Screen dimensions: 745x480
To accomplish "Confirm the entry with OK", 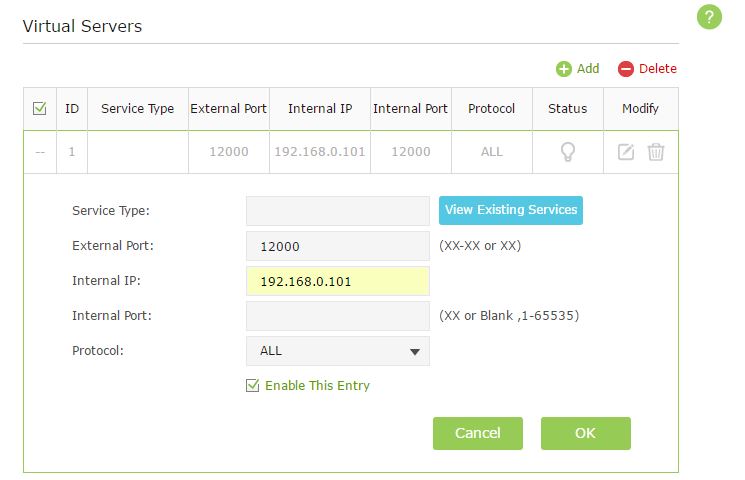I will 585,433.
